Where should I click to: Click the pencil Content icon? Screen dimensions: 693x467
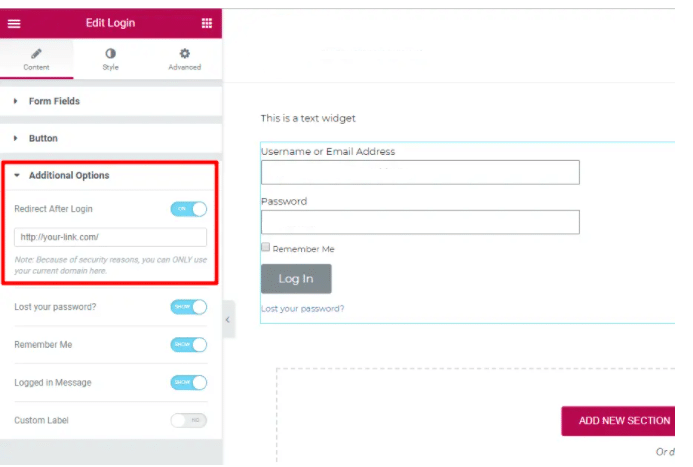click(36, 54)
